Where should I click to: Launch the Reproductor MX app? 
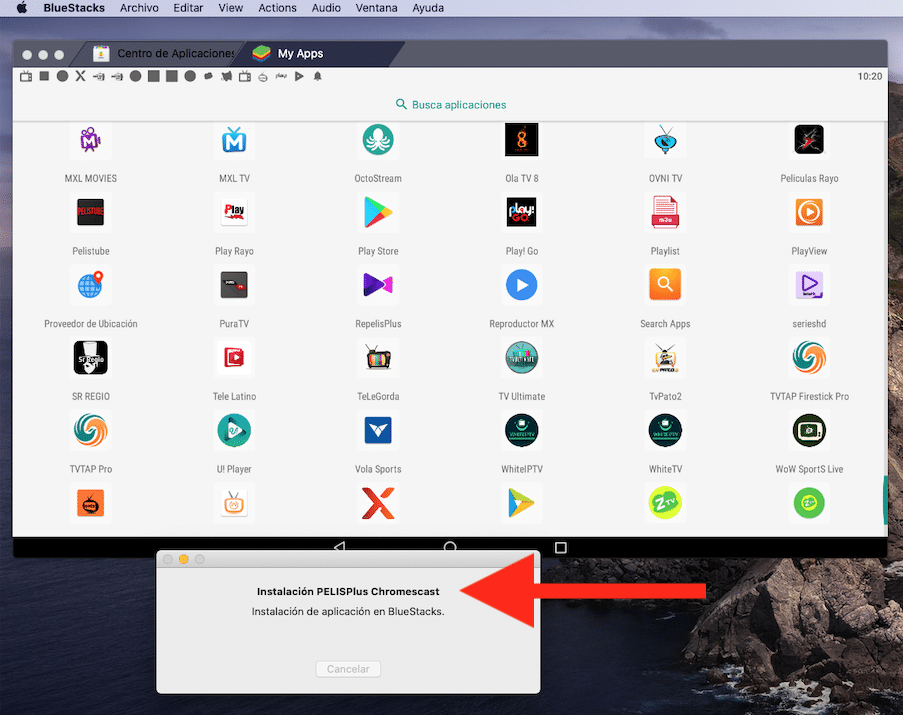pyautogui.click(x=521, y=285)
